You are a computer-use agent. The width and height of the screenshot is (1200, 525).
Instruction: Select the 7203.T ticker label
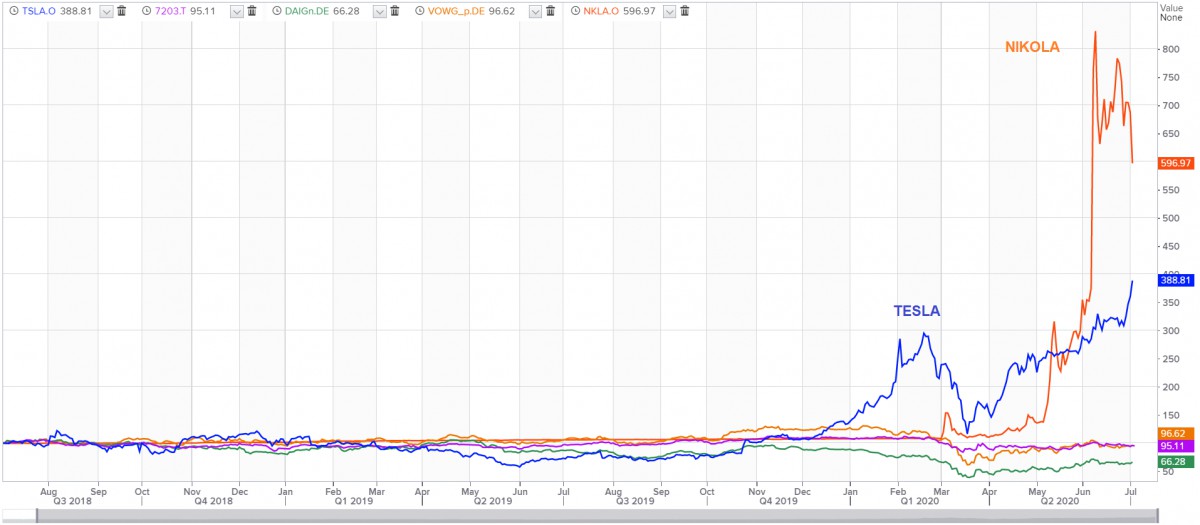click(169, 11)
